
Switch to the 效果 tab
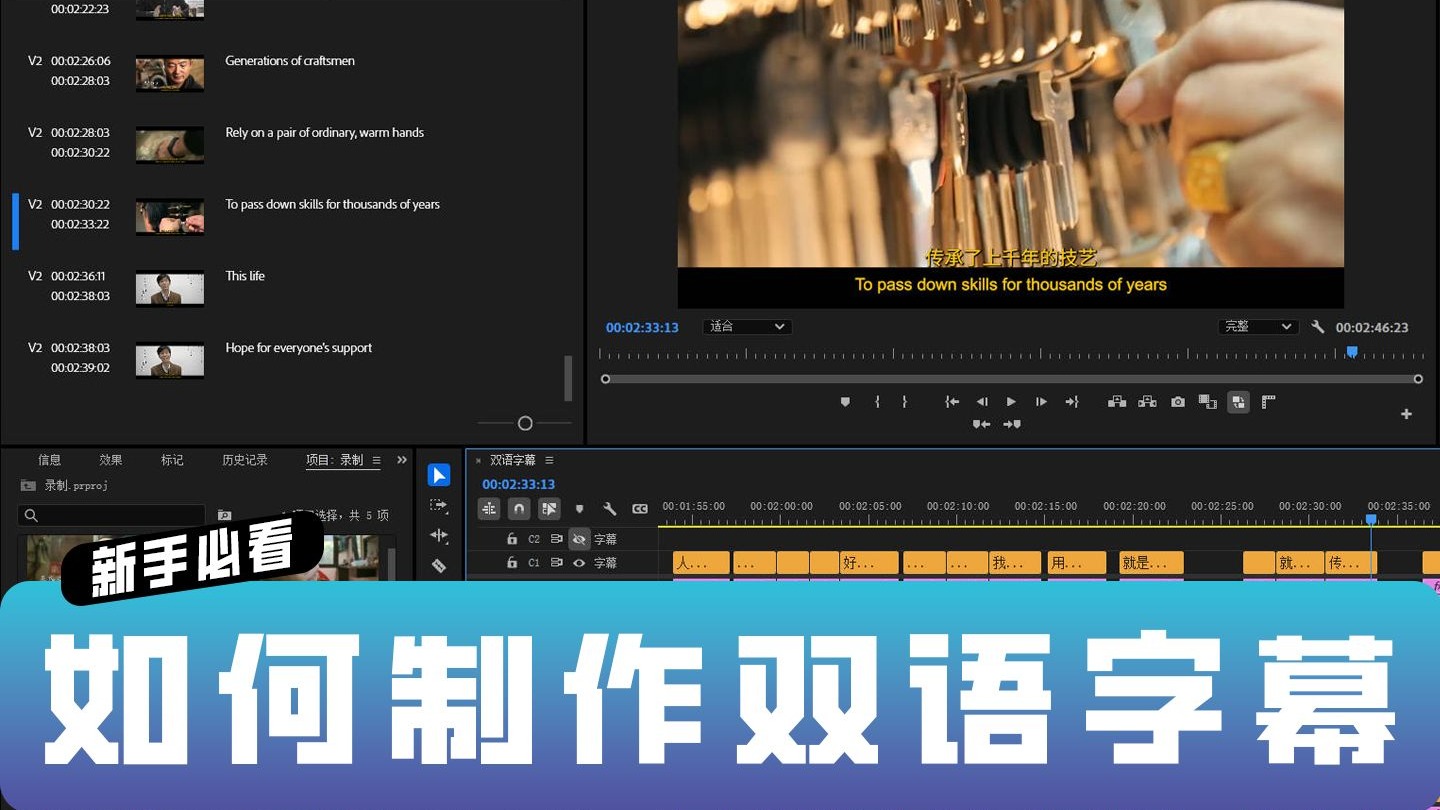tap(110, 460)
